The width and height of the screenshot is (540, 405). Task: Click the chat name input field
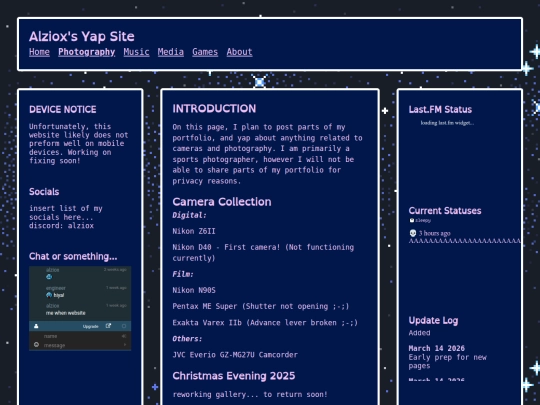[x=81, y=336]
